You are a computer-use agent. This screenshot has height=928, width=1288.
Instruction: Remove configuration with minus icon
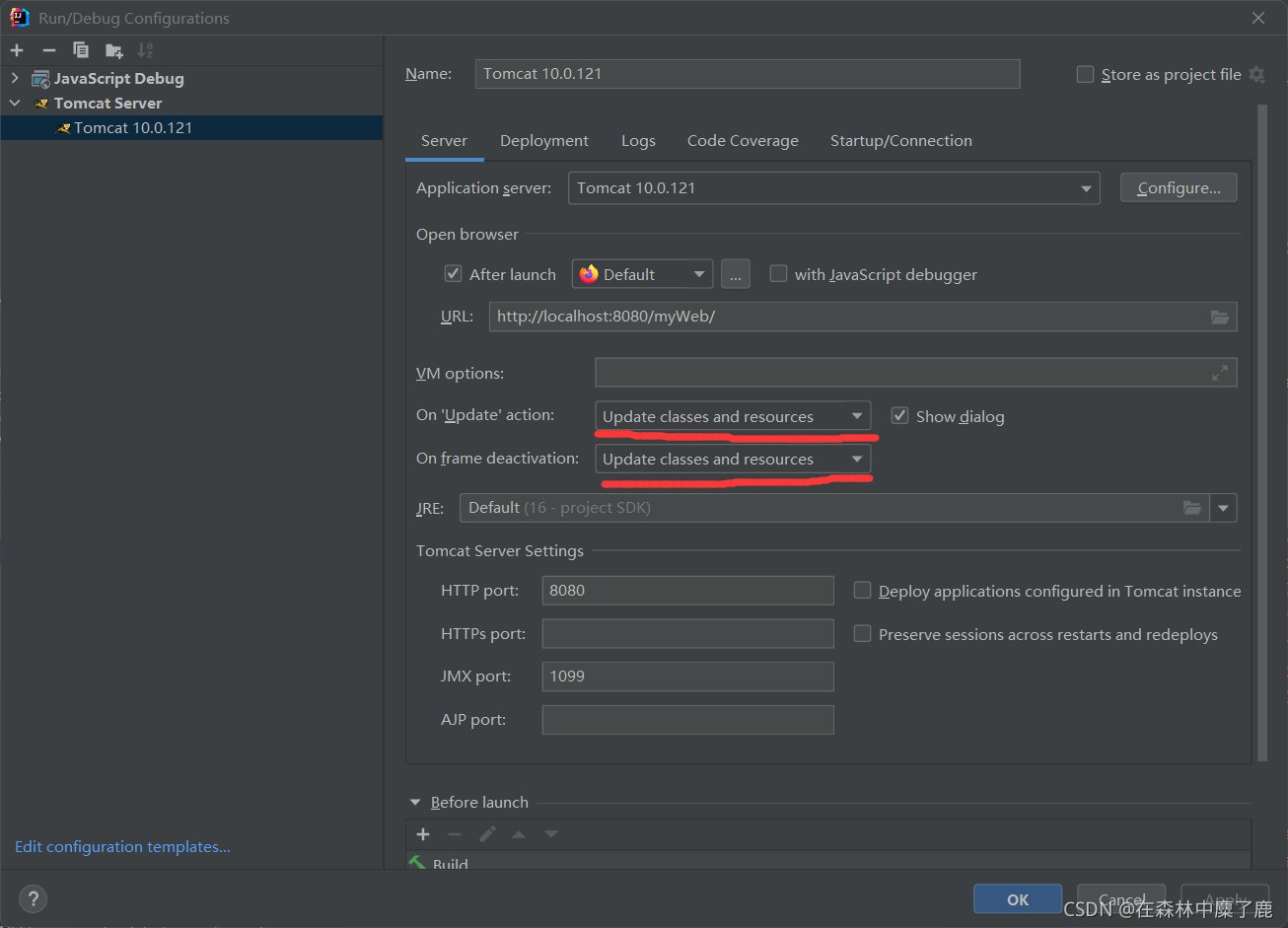(49, 50)
